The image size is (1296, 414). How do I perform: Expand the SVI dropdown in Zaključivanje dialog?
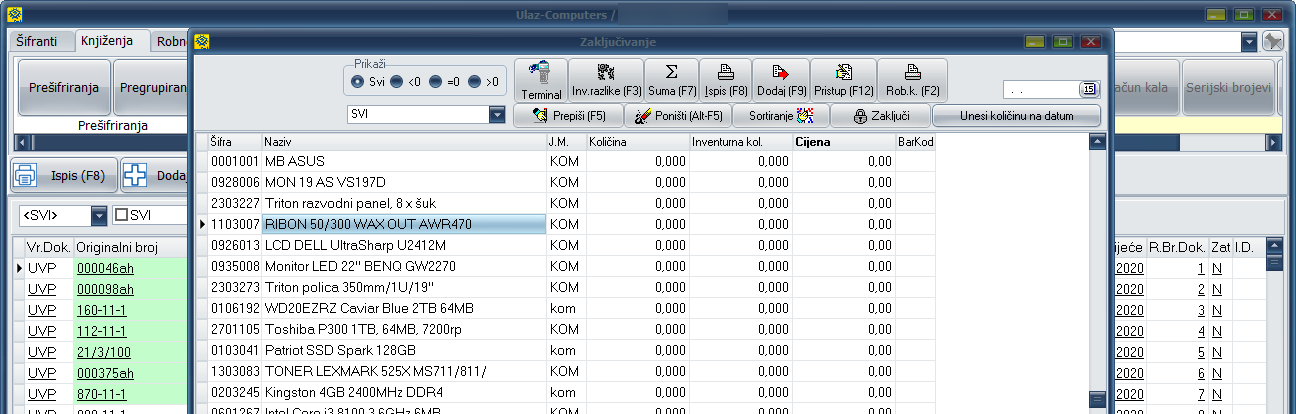pyautogui.click(x=497, y=116)
